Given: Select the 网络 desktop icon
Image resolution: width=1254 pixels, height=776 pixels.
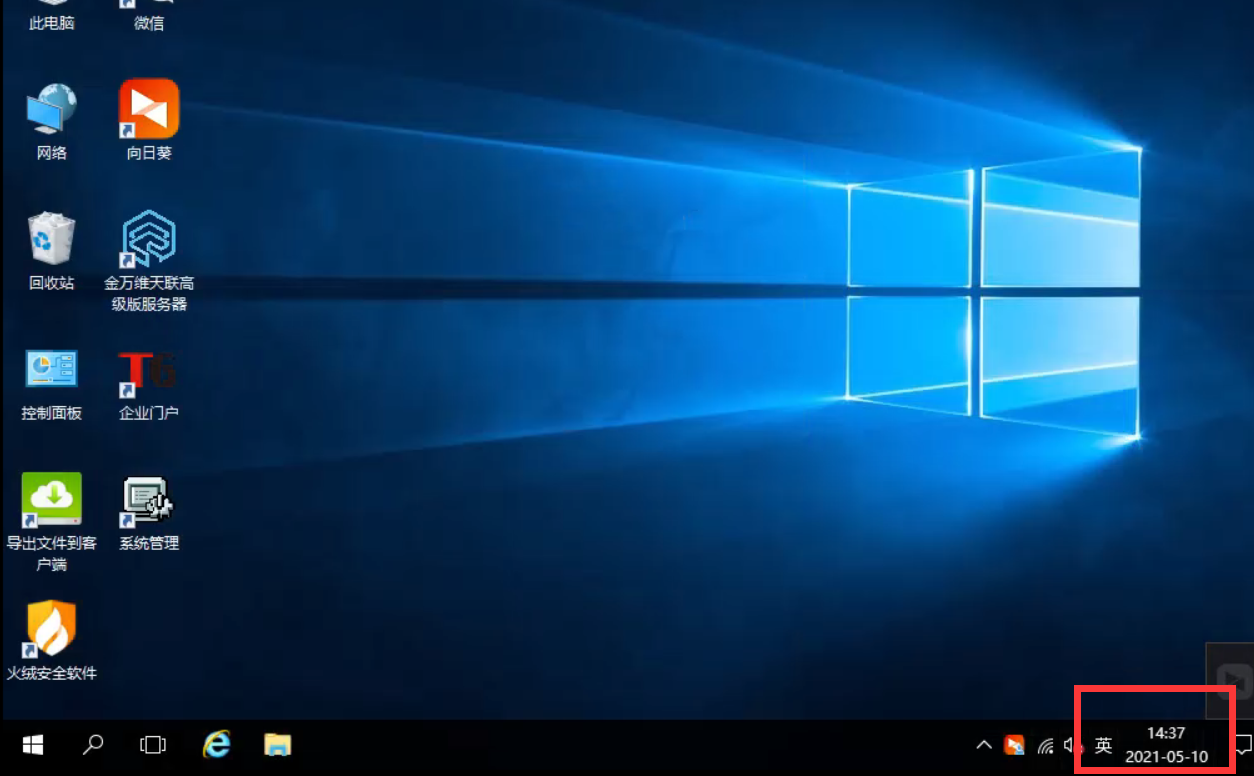Looking at the screenshot, I should point(51,121).
